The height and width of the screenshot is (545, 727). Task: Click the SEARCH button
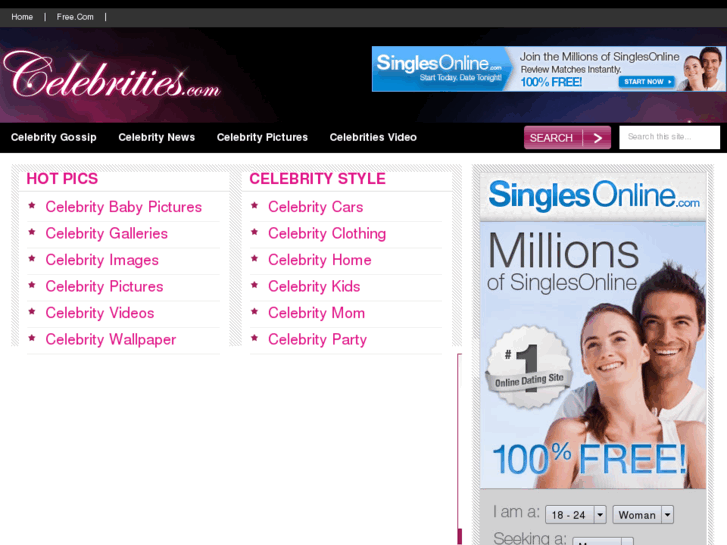click(x=567, y=138)
